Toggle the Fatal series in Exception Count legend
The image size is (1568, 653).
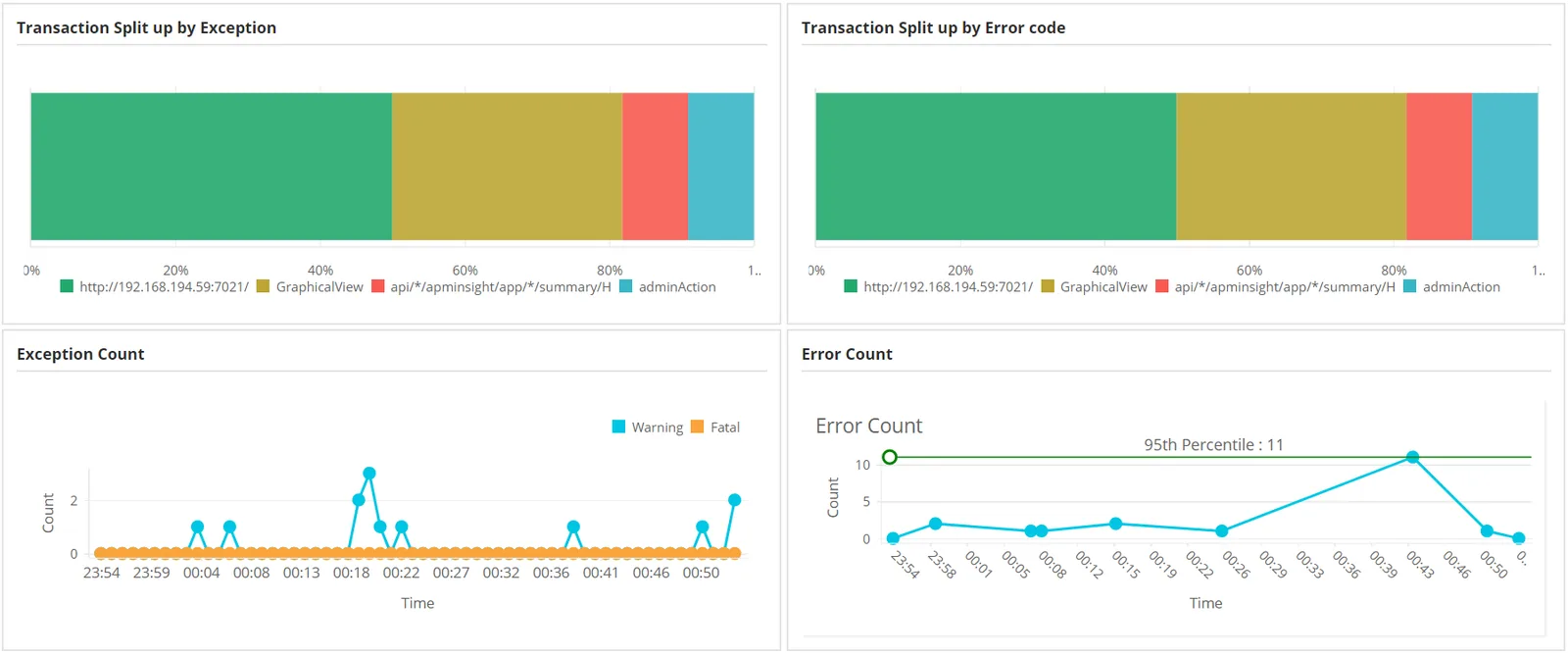(715, 427)
